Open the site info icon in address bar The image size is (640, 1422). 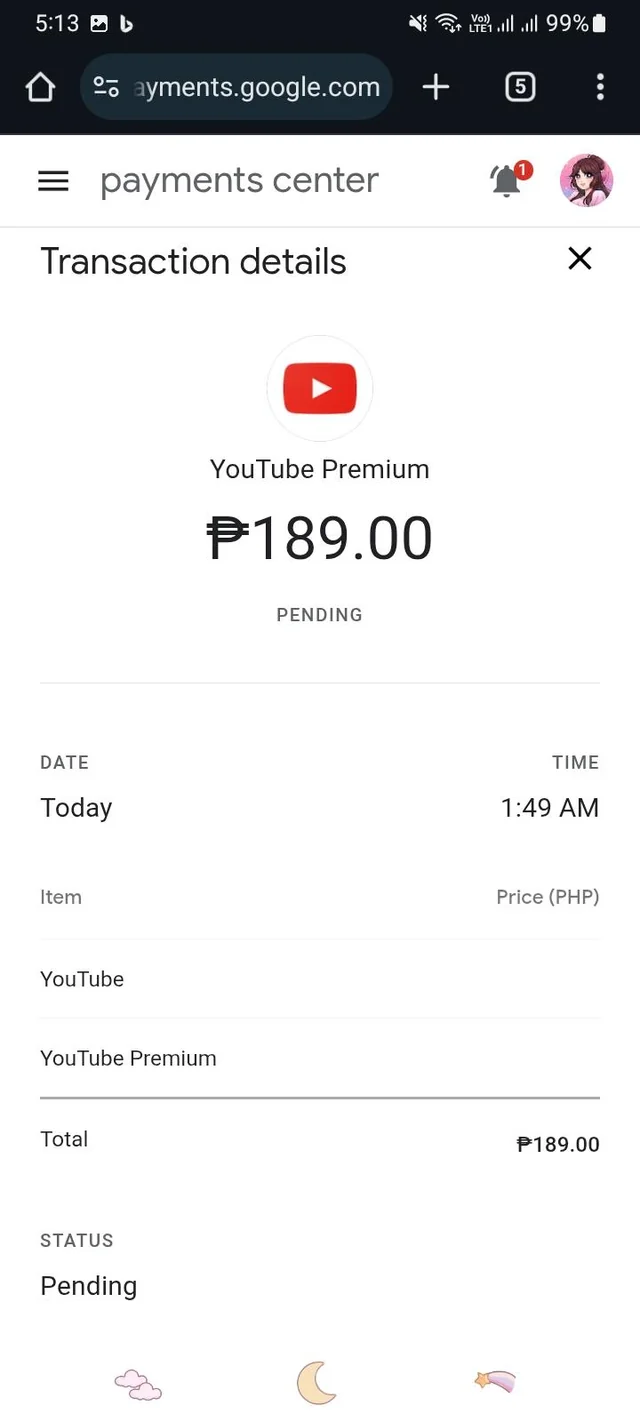[x=106, y=88]
